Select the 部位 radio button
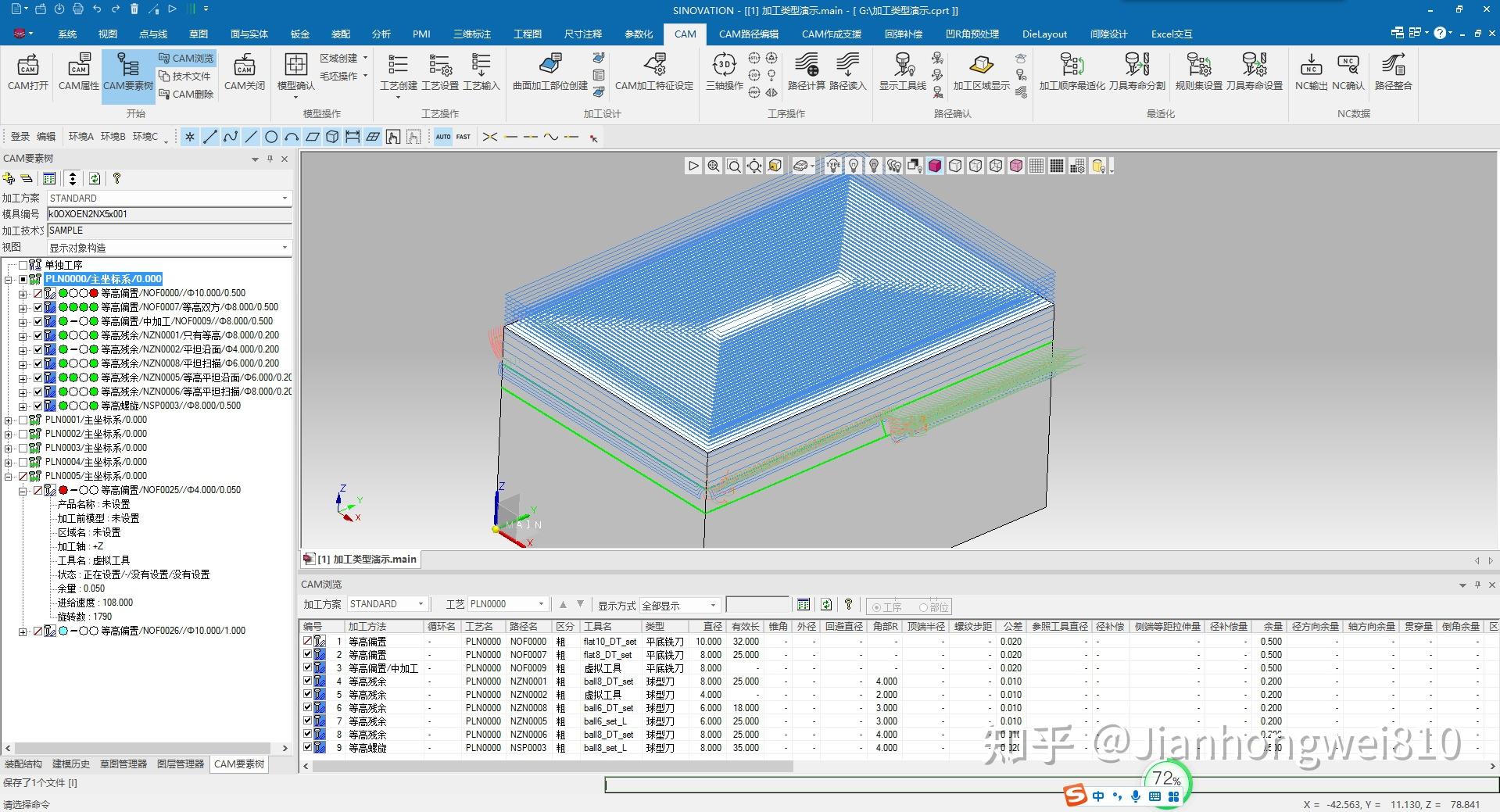Viewport: 1500px width, 812px height. [x=924, y=607]
